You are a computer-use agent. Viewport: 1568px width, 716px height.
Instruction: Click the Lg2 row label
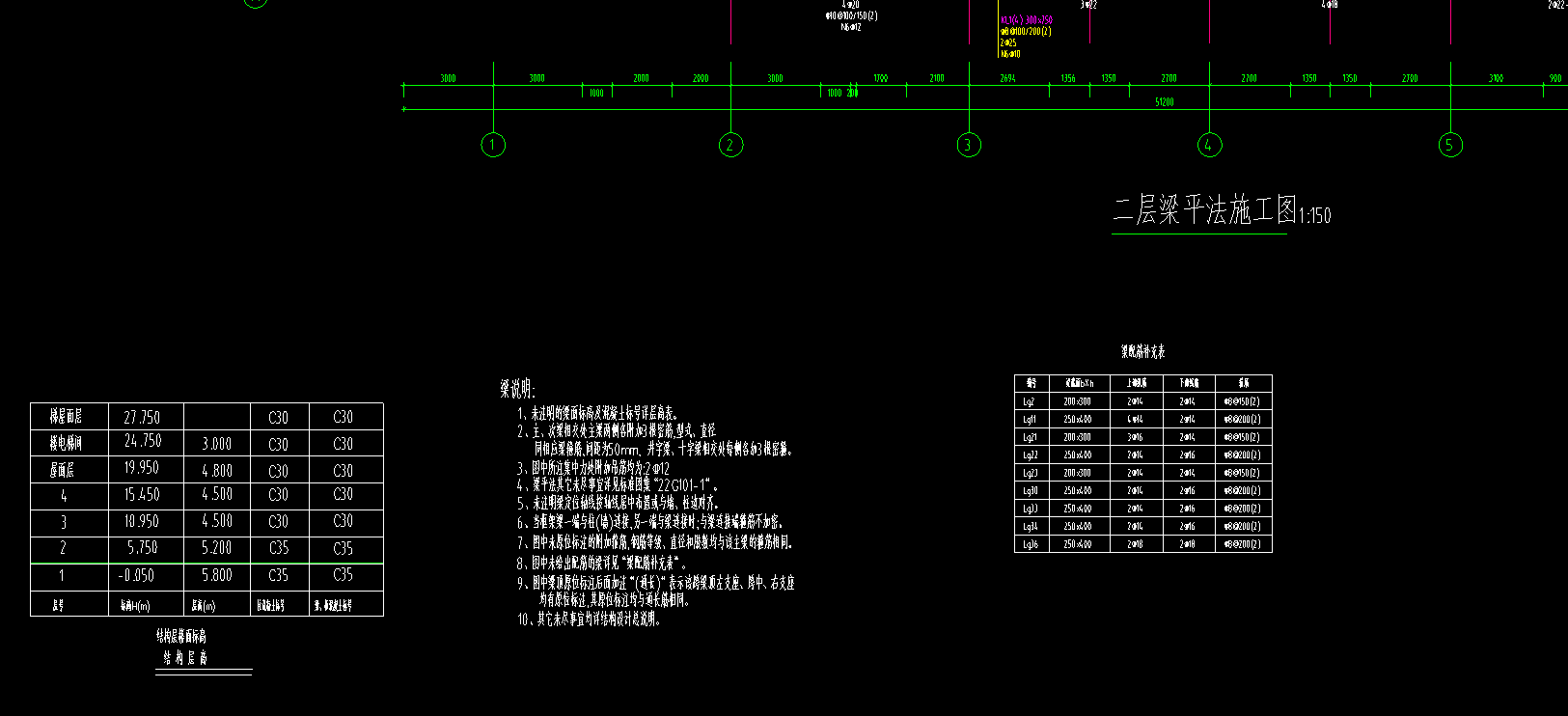pyautogui.click(x=1030, y=401)
